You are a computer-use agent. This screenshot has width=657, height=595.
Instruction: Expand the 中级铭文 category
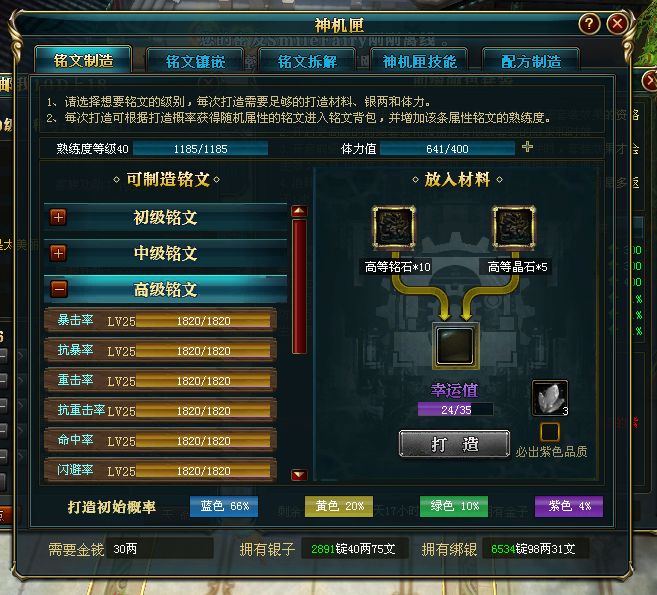click(x=58, y=253)
